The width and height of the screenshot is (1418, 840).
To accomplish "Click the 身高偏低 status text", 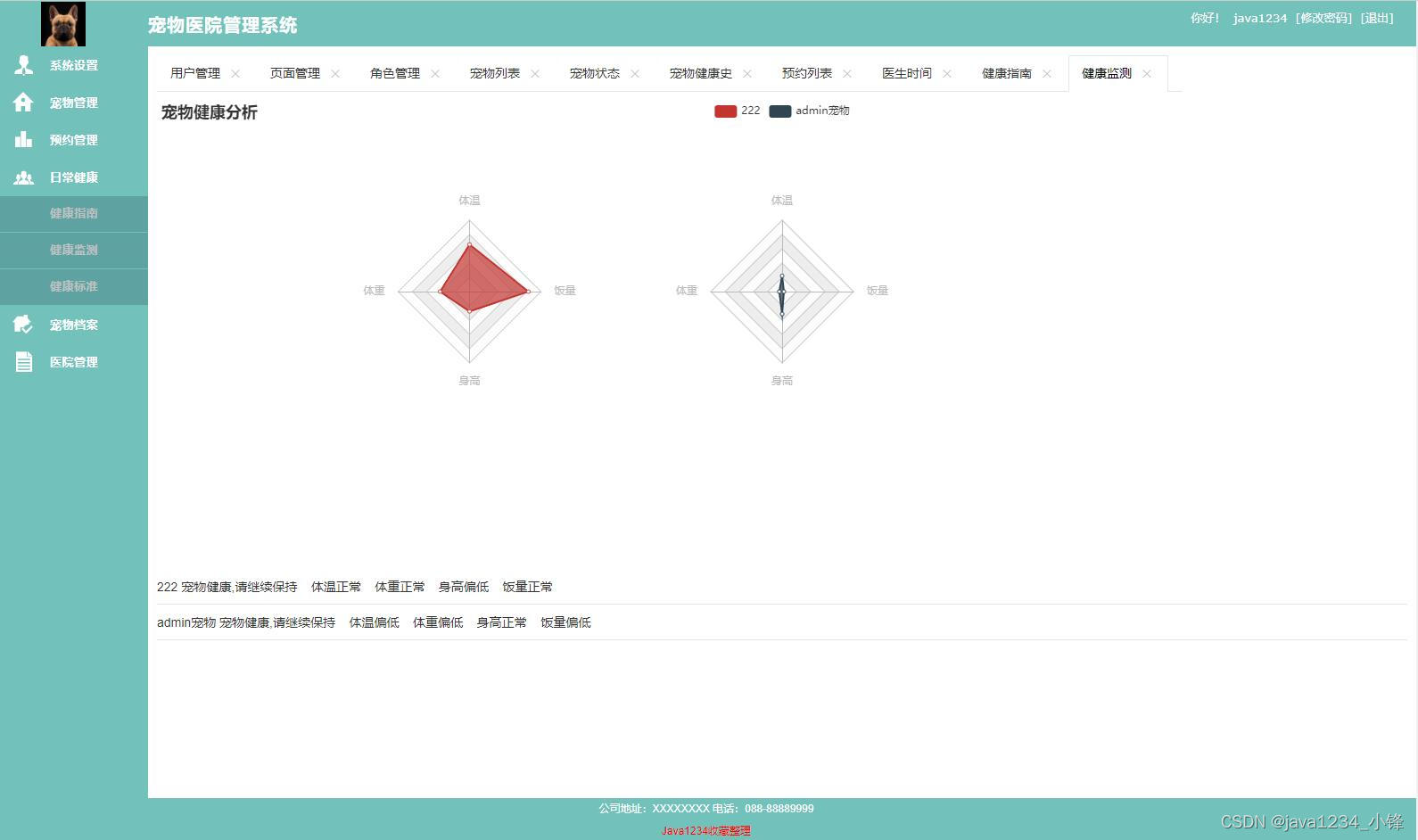I will point(464,587).
